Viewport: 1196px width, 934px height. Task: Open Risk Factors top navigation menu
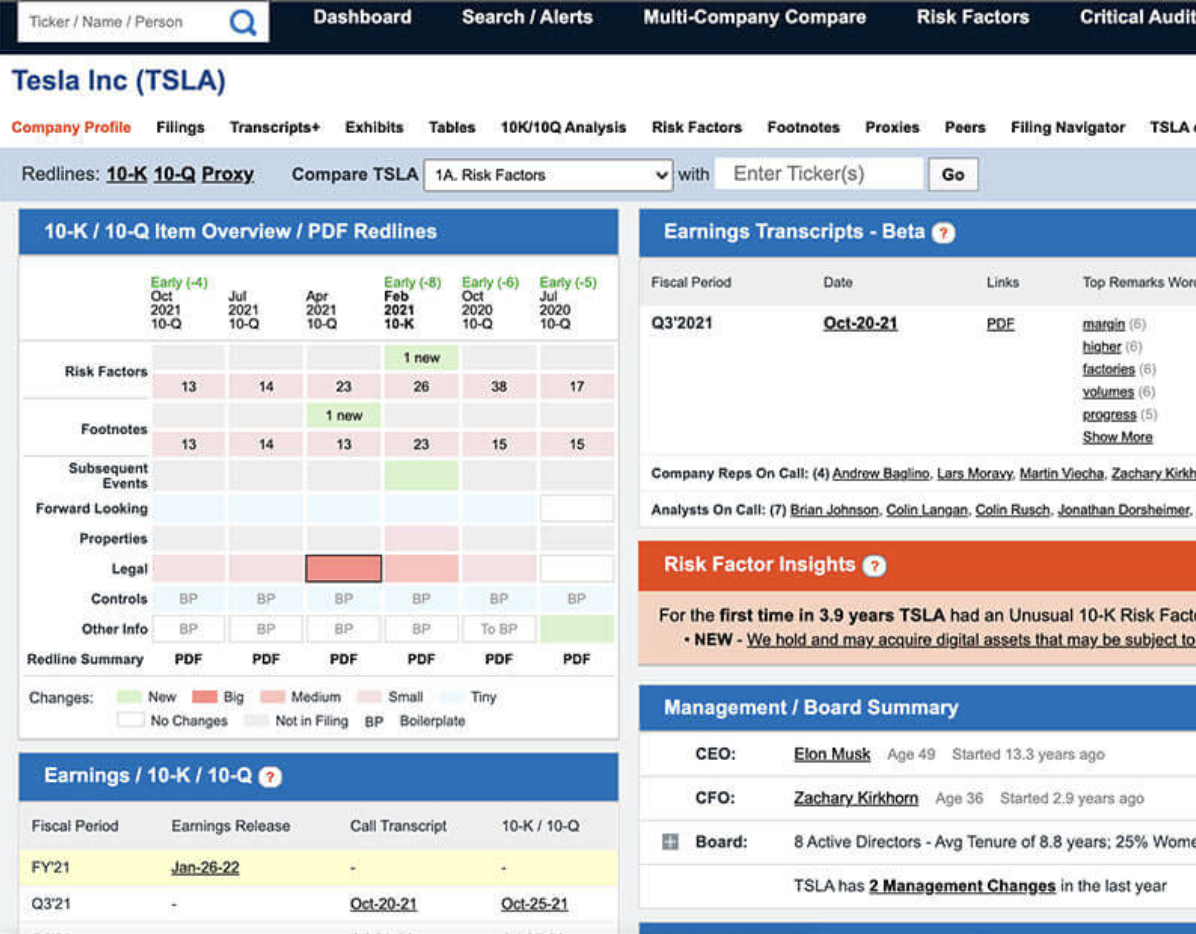pyautogui.click(x=973, y=17)
